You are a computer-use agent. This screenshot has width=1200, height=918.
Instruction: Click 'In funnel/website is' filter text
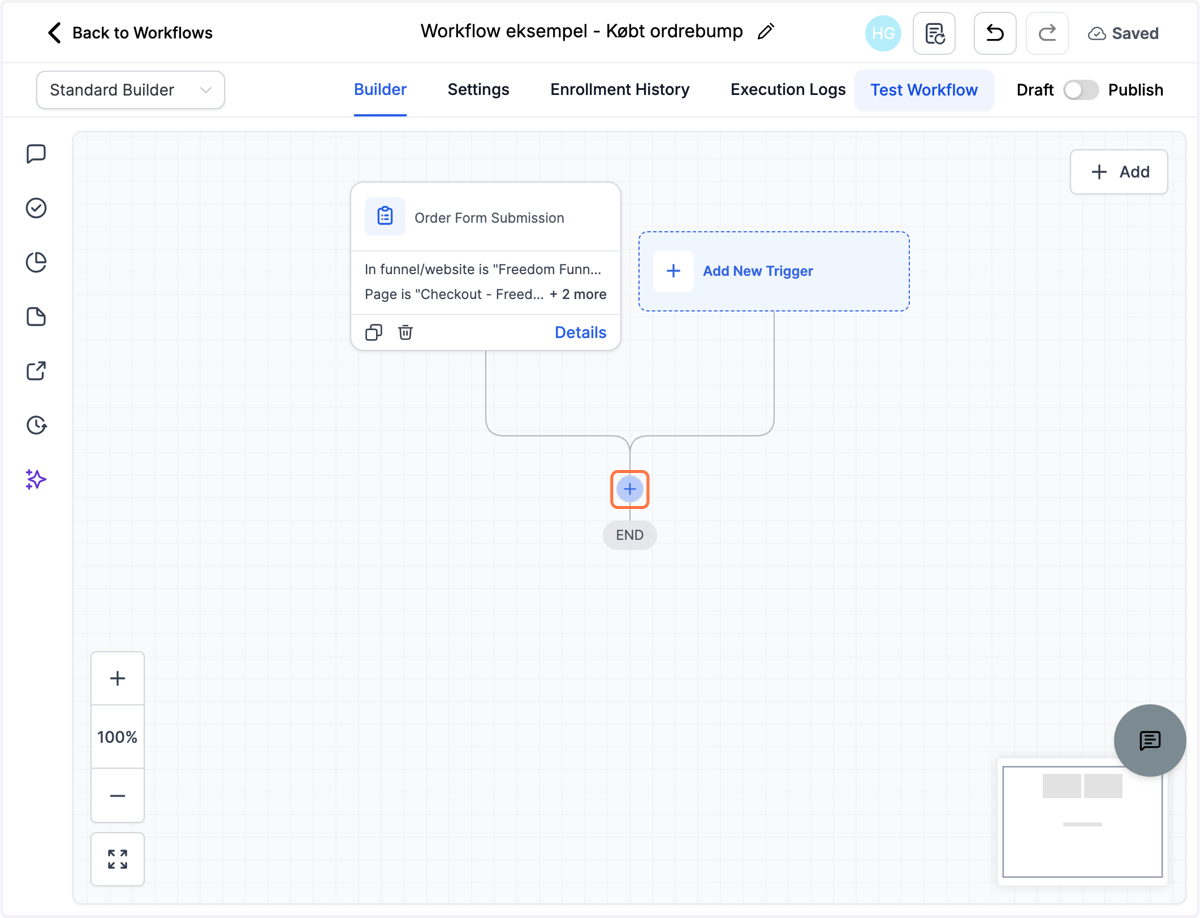point(483,269)
